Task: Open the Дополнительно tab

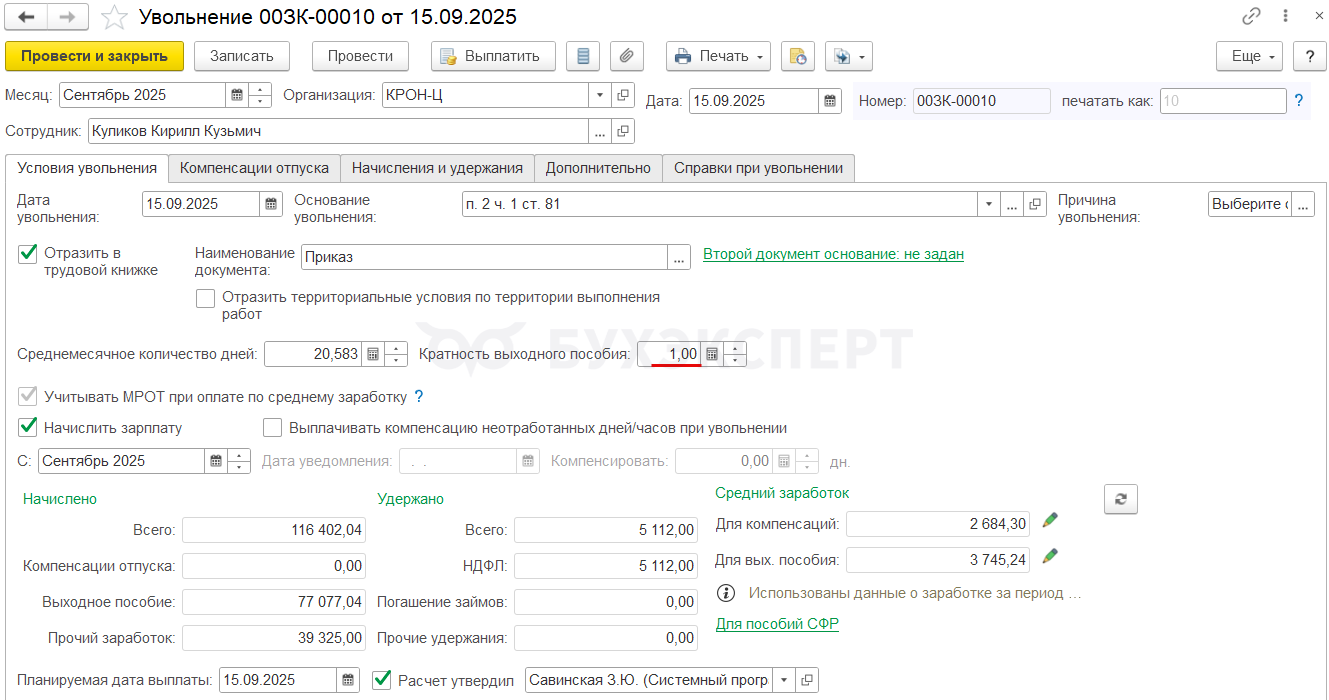Action: point(598,168)
